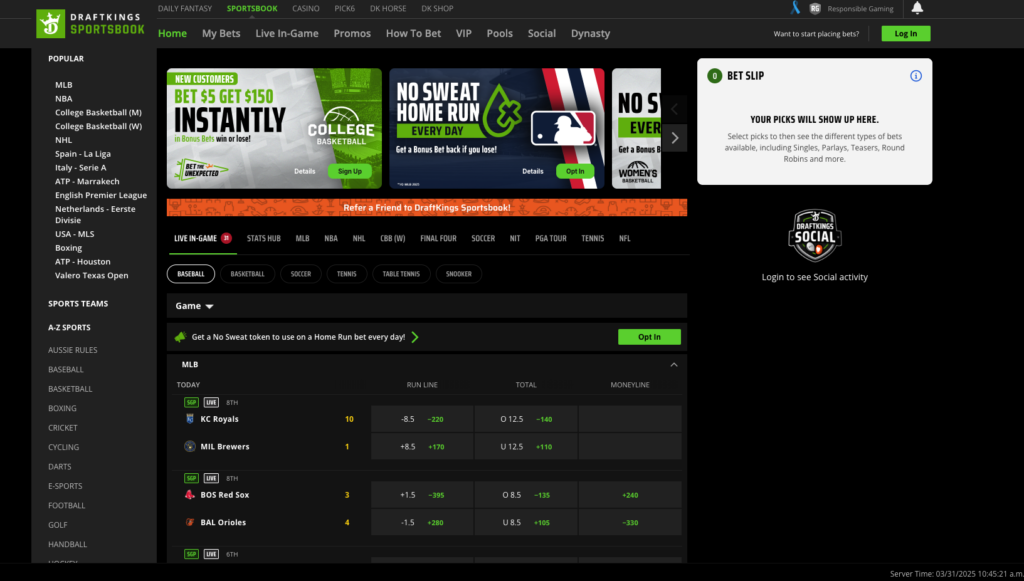Image resolution: width=1024 pixels, height=581 pixels.
Task: Click the BOS Red Sox team logo
Action: click(189, 495)
